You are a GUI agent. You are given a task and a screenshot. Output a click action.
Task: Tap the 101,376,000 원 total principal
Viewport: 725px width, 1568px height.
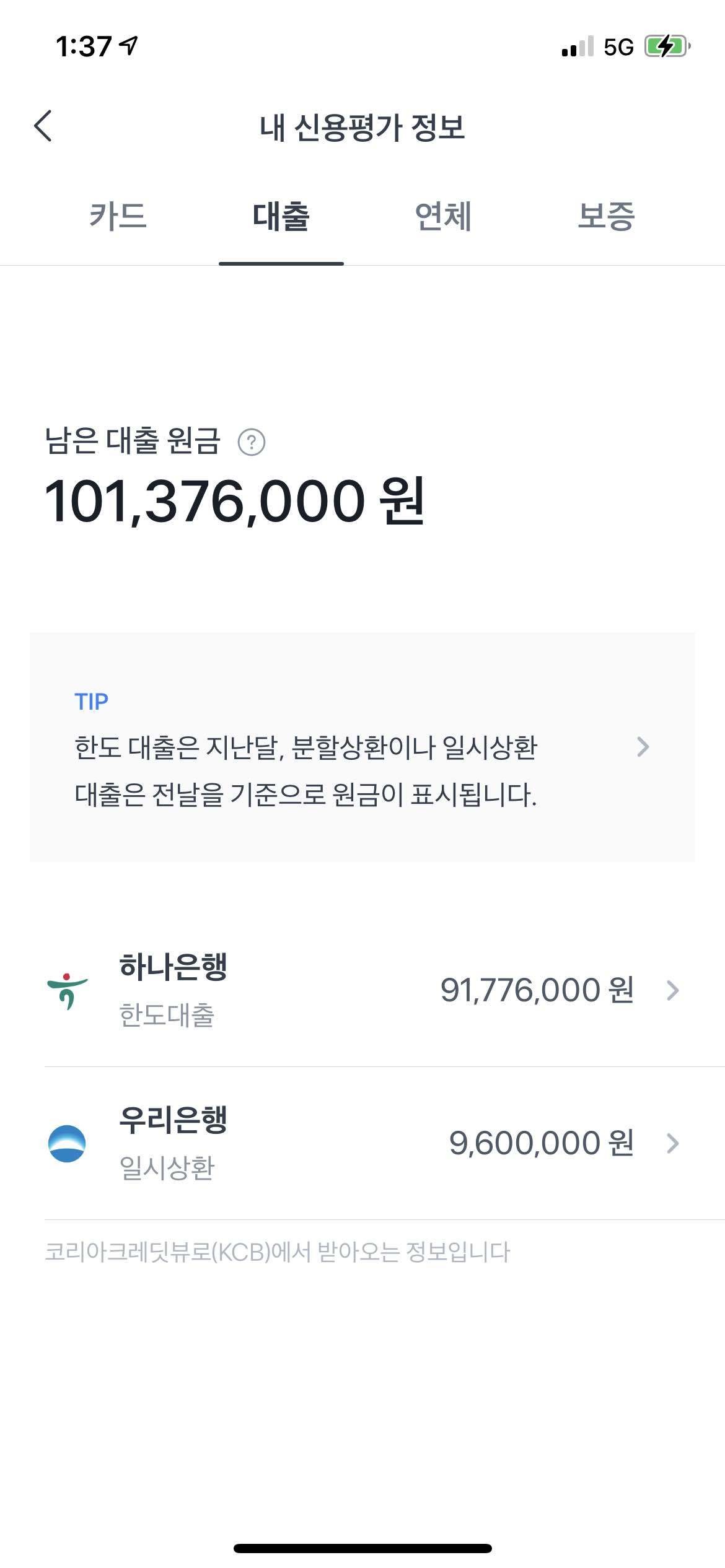[x=234, y=502]
